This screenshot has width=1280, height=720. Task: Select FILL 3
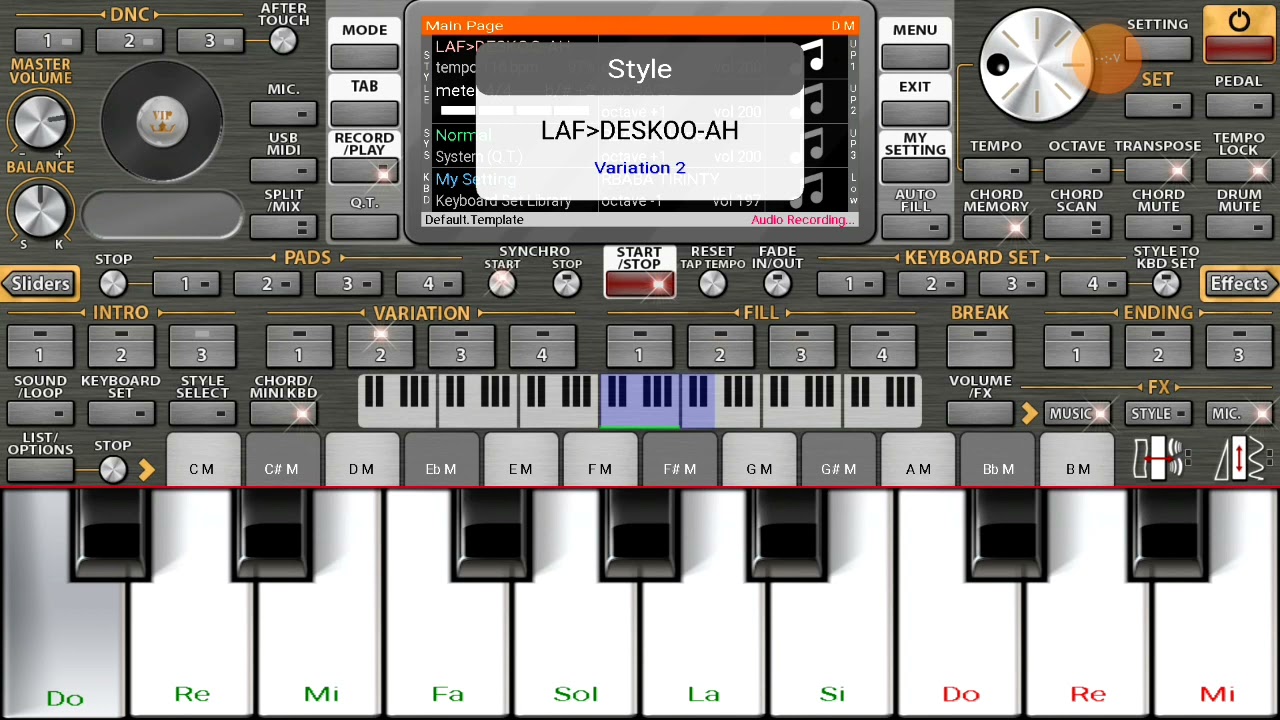pyautogui.click(x=801, y=346)
